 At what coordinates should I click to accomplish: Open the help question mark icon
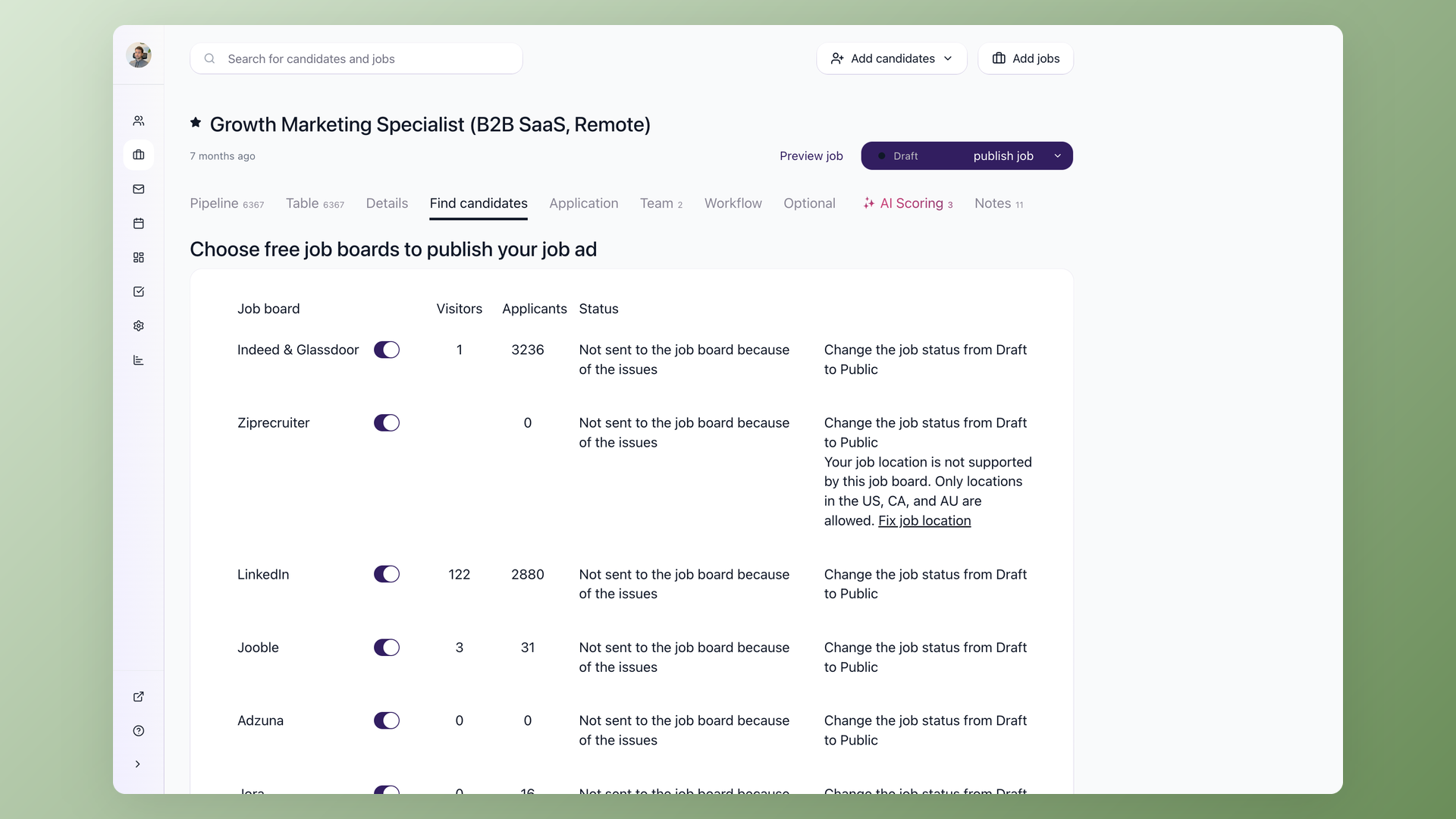tap(139, 730)
